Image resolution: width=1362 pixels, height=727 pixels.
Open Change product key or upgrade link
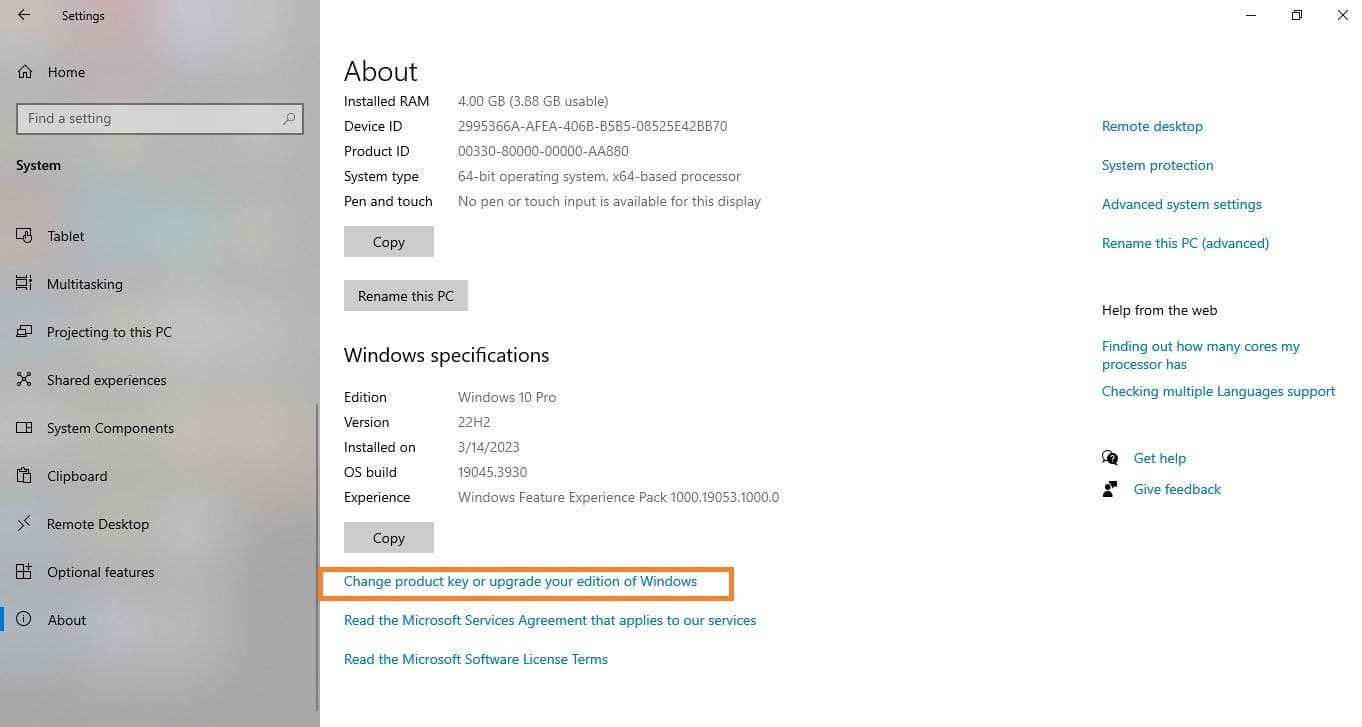(x=520, y=581)
